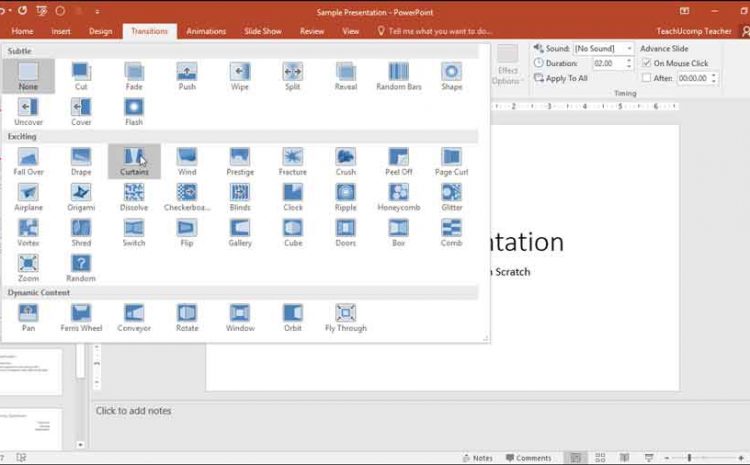This screenshot has height=465, width=750.
Task: Choose the Fall Over transition
Action: pyautogui.click(x=28, y=161)
